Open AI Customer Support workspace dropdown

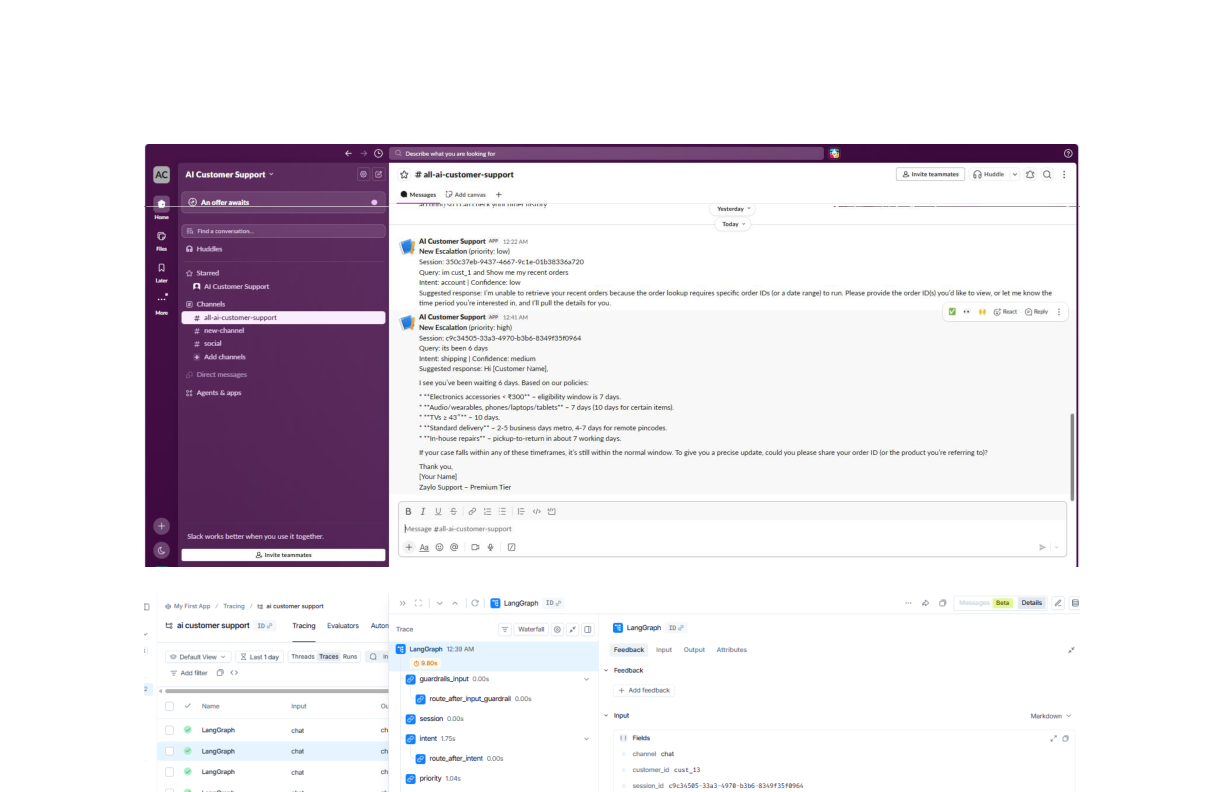click(229, 174)
